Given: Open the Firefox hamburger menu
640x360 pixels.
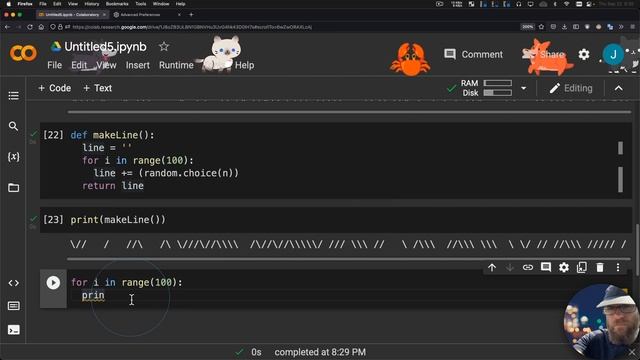Looking at the screenshot, I should [x=632, y=27].
